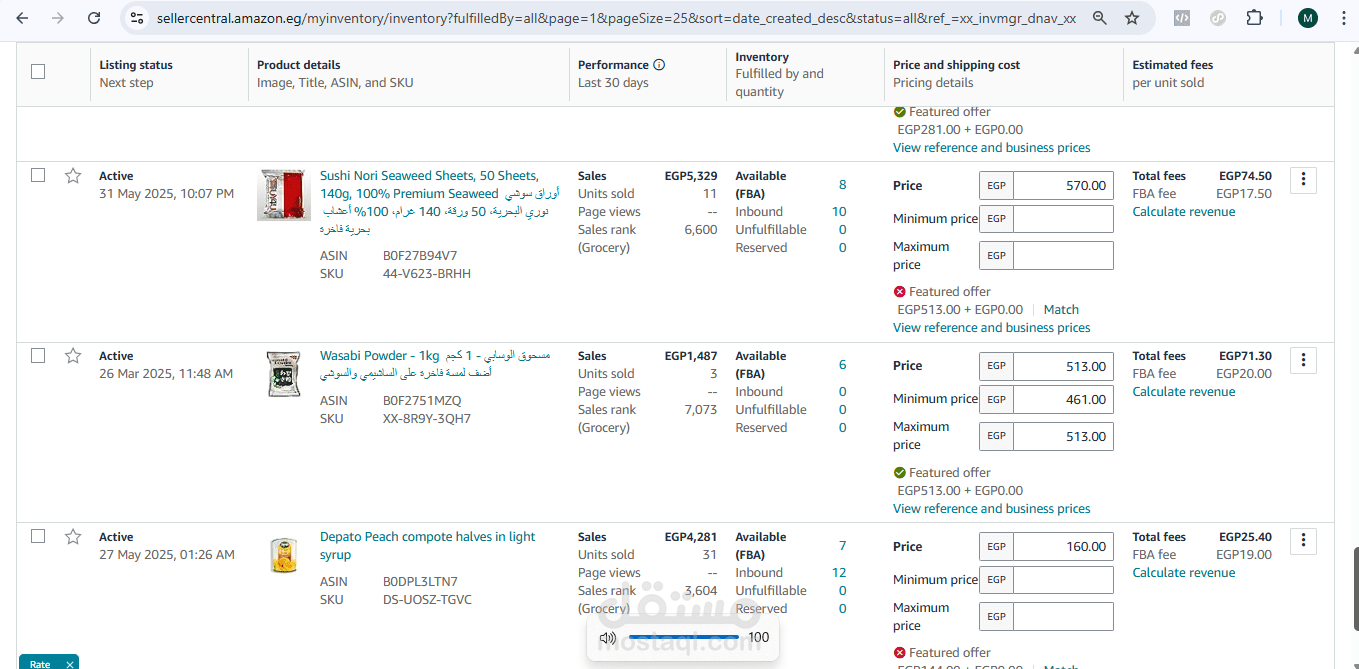The width and height of the screenshot is (1359, 669).
Task: Tick the select-all checkbox in header
Action: pos(38,71)
